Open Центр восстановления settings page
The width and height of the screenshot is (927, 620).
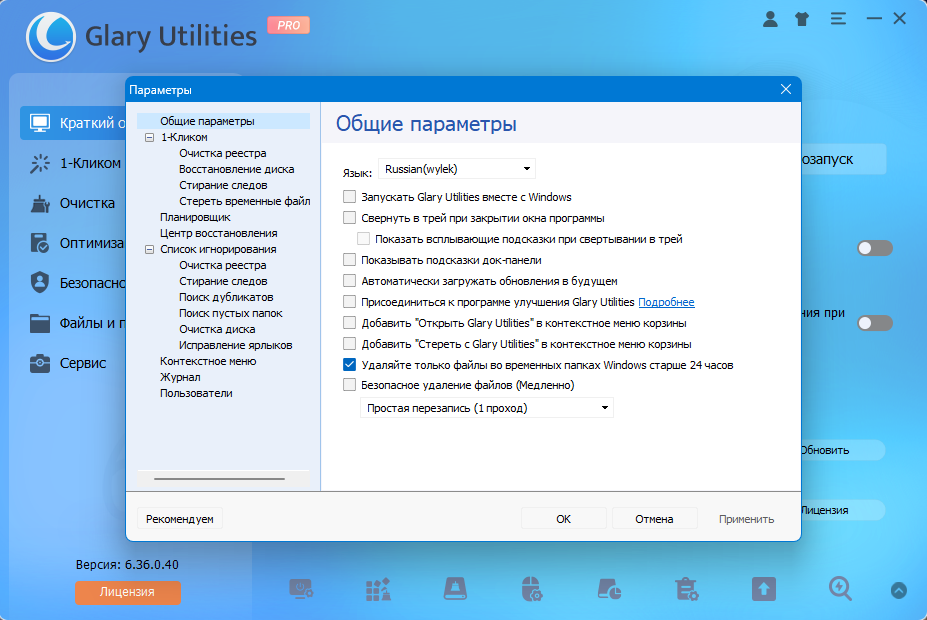[x=218, y=233]
